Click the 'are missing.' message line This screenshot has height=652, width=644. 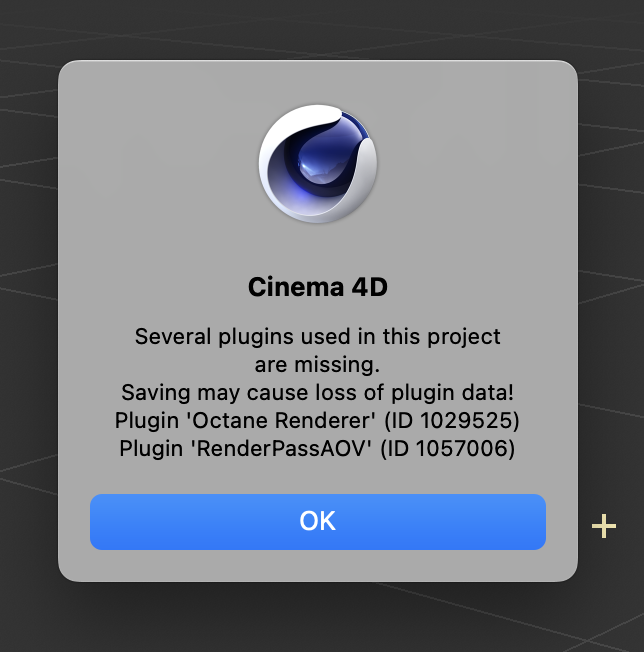(318, 364)
